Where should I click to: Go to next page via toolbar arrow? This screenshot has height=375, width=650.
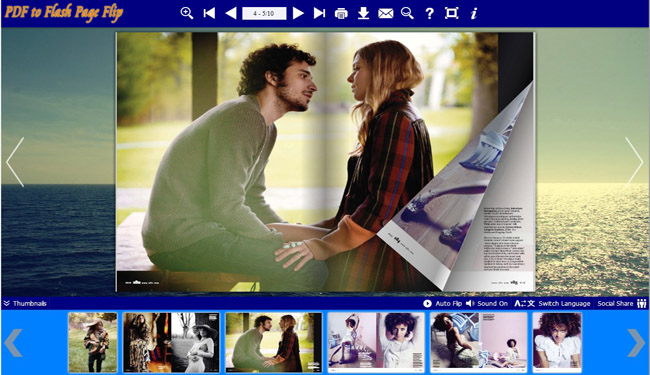[298, 13]
